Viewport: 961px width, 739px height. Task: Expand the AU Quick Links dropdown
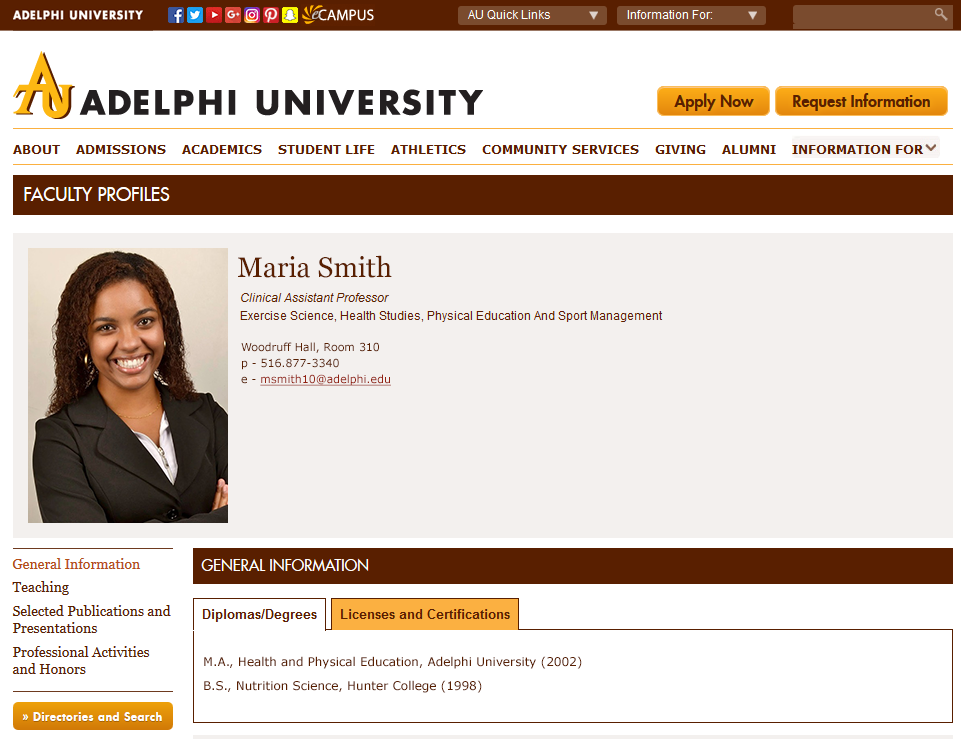click(532, 15)
